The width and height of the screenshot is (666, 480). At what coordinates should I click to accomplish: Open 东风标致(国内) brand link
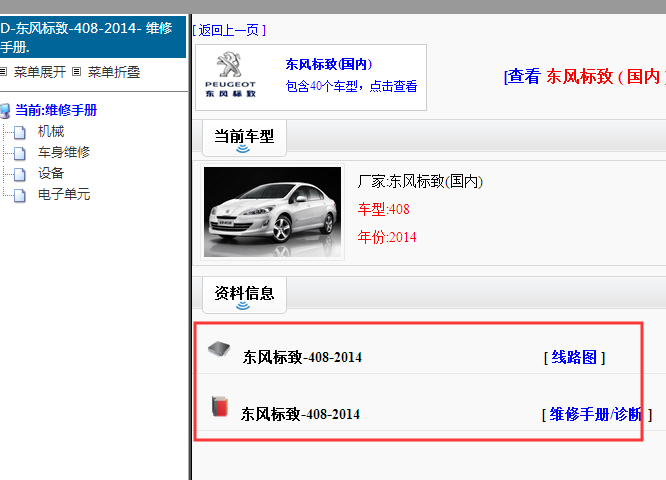point(329,64)
